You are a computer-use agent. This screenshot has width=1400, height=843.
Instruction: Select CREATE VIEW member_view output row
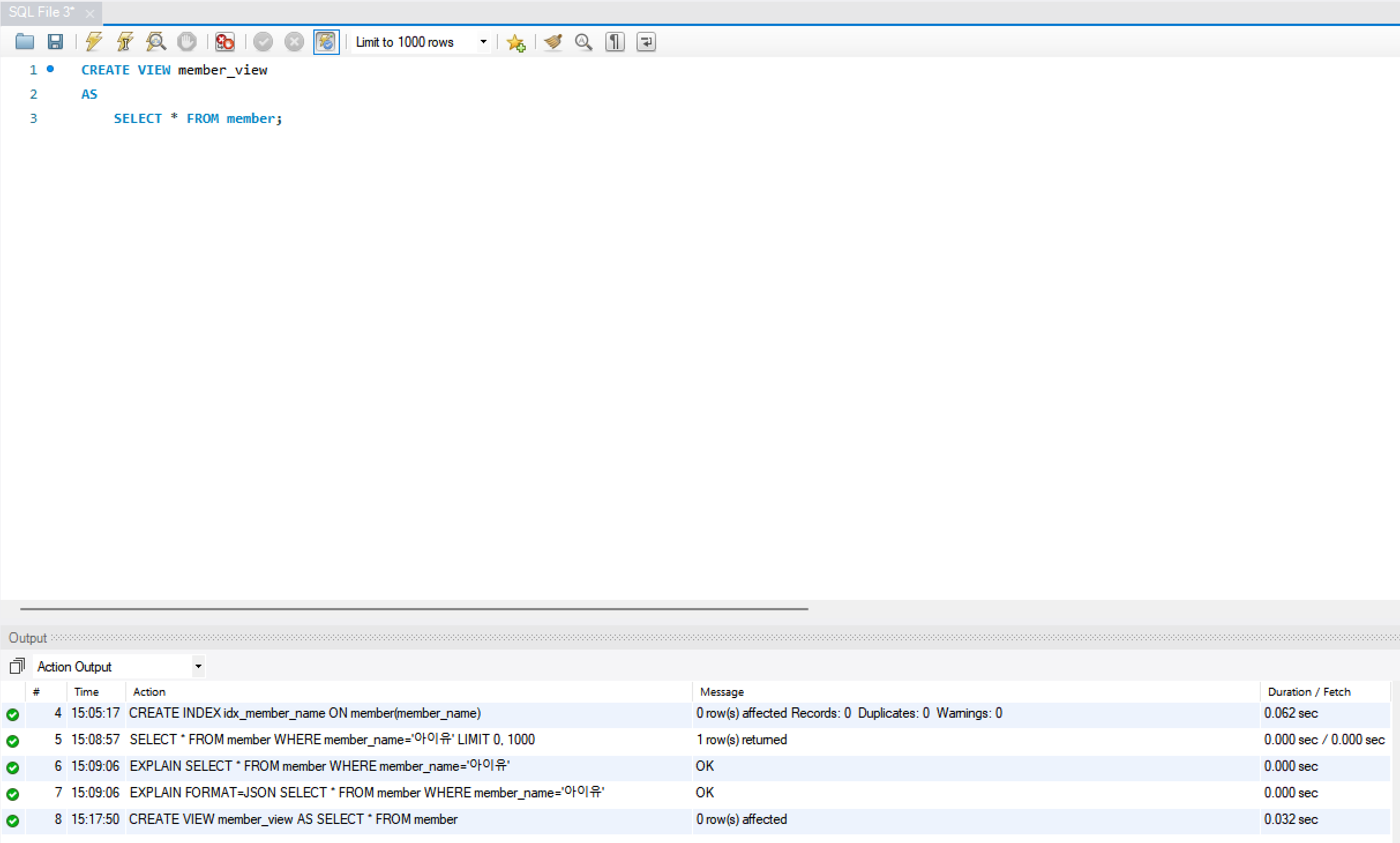pyautogui.click(x=293, y=819)
